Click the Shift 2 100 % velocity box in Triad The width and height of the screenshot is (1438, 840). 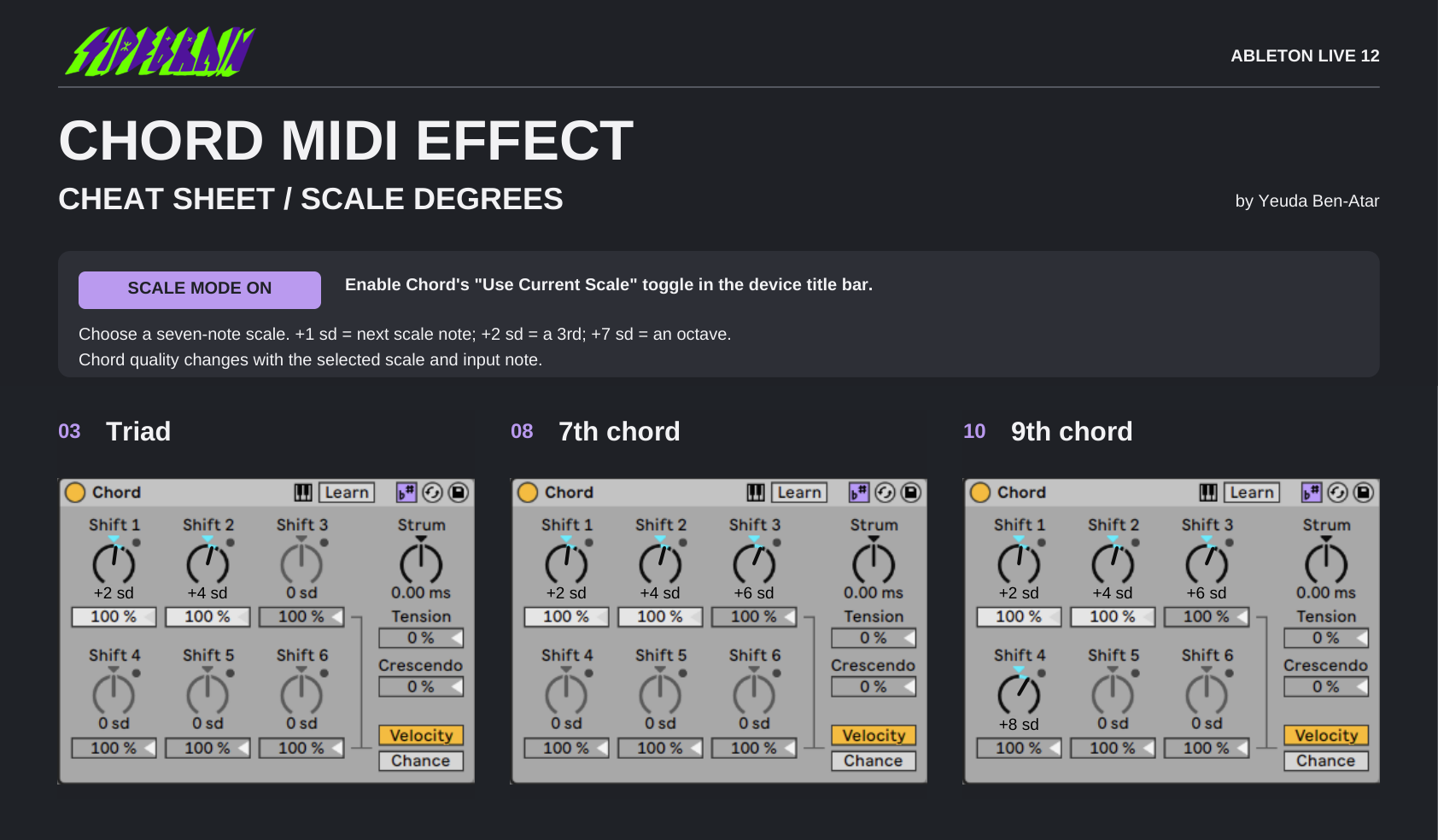tap(208, 616)
